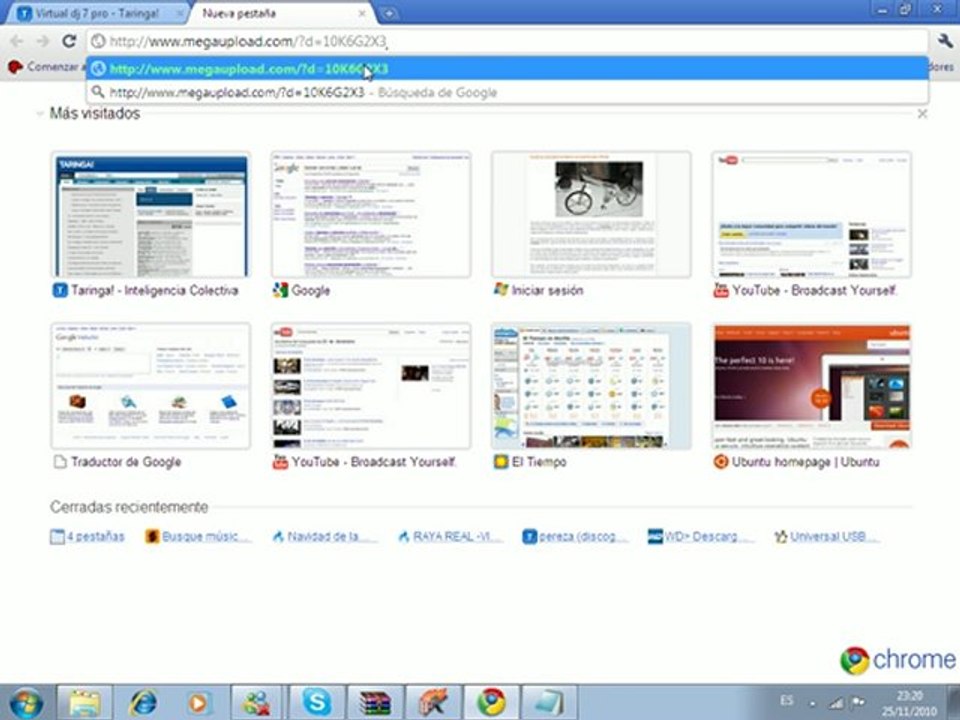This screenshot has height=720, width=960.
Task: Close the Virtual dj 7 pro tab
Action: coord(180,13)
